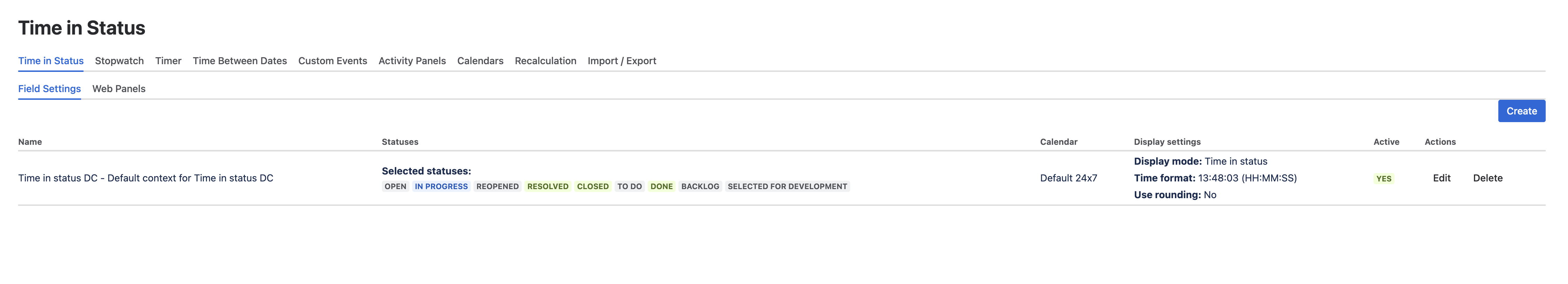
Task: Switch to Time Between Dates tab
Action: pyautogui.click(x=239, y=61)
